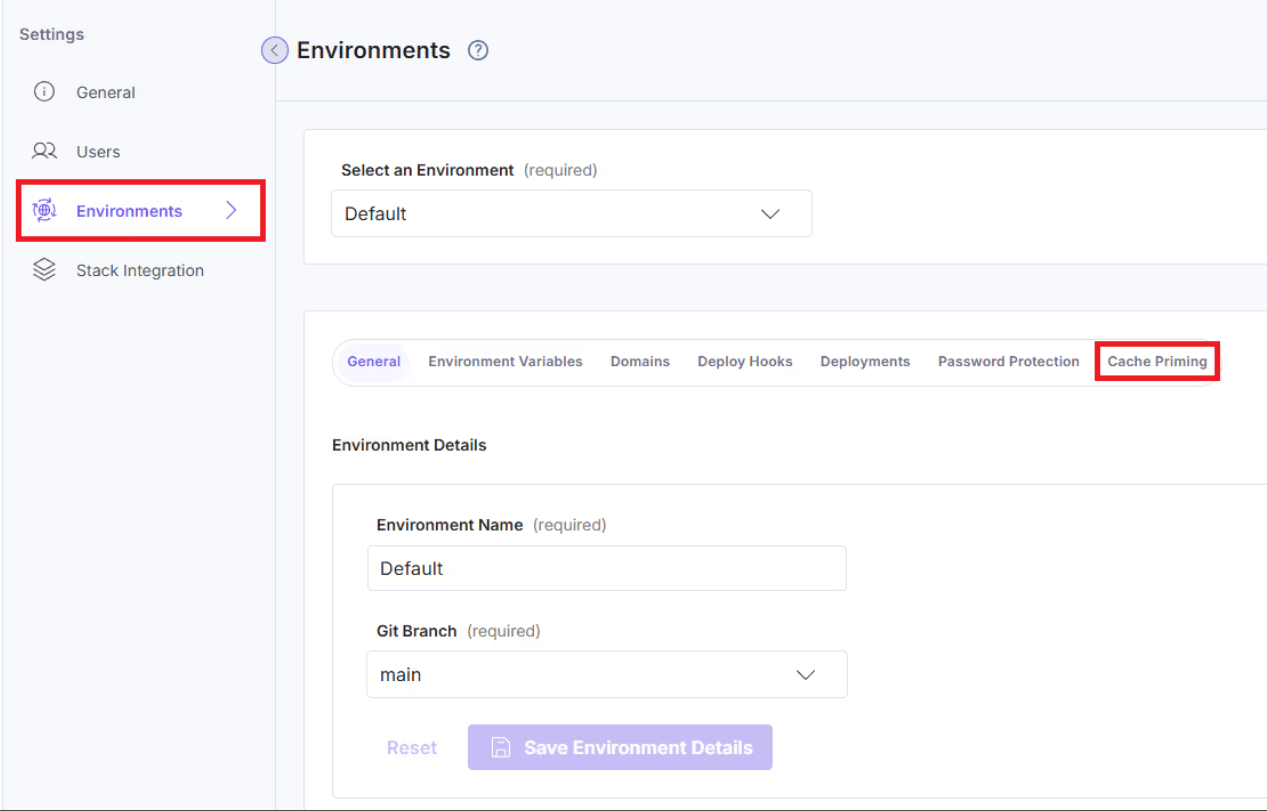Open Stack Integration settings

(x=140, y=270)
